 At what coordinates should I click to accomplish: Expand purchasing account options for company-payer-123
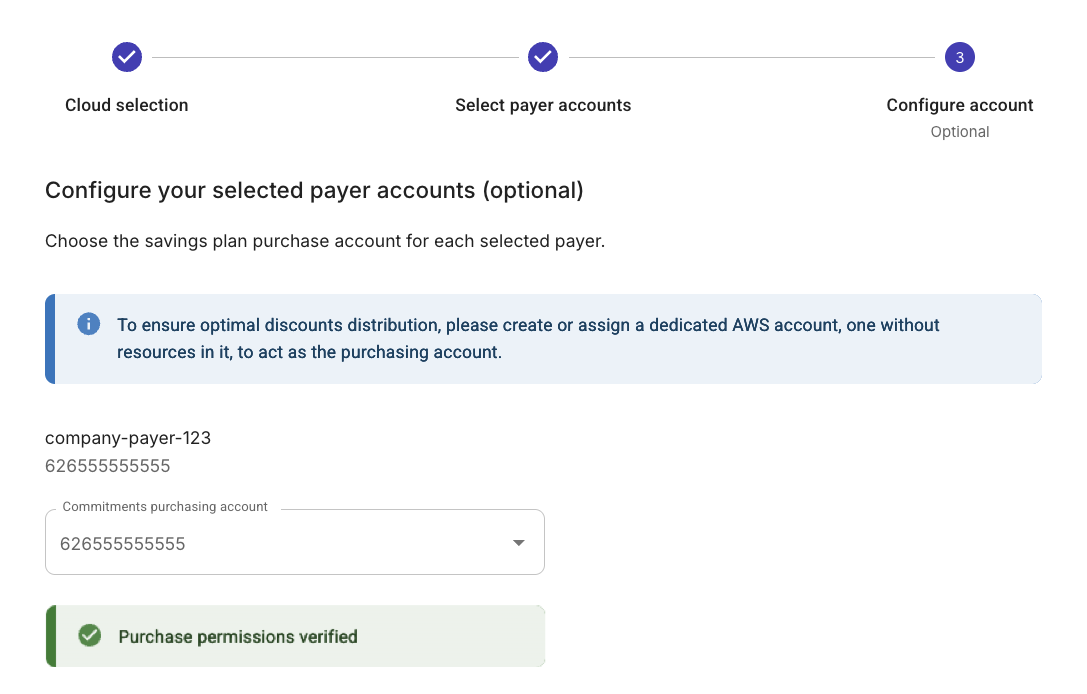click(x=294, y=542)
